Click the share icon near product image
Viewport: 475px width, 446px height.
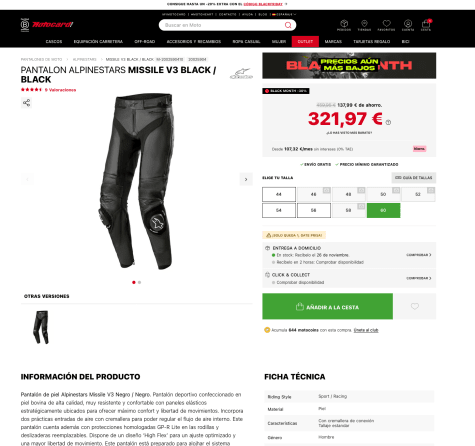click(x=26, y=103)
